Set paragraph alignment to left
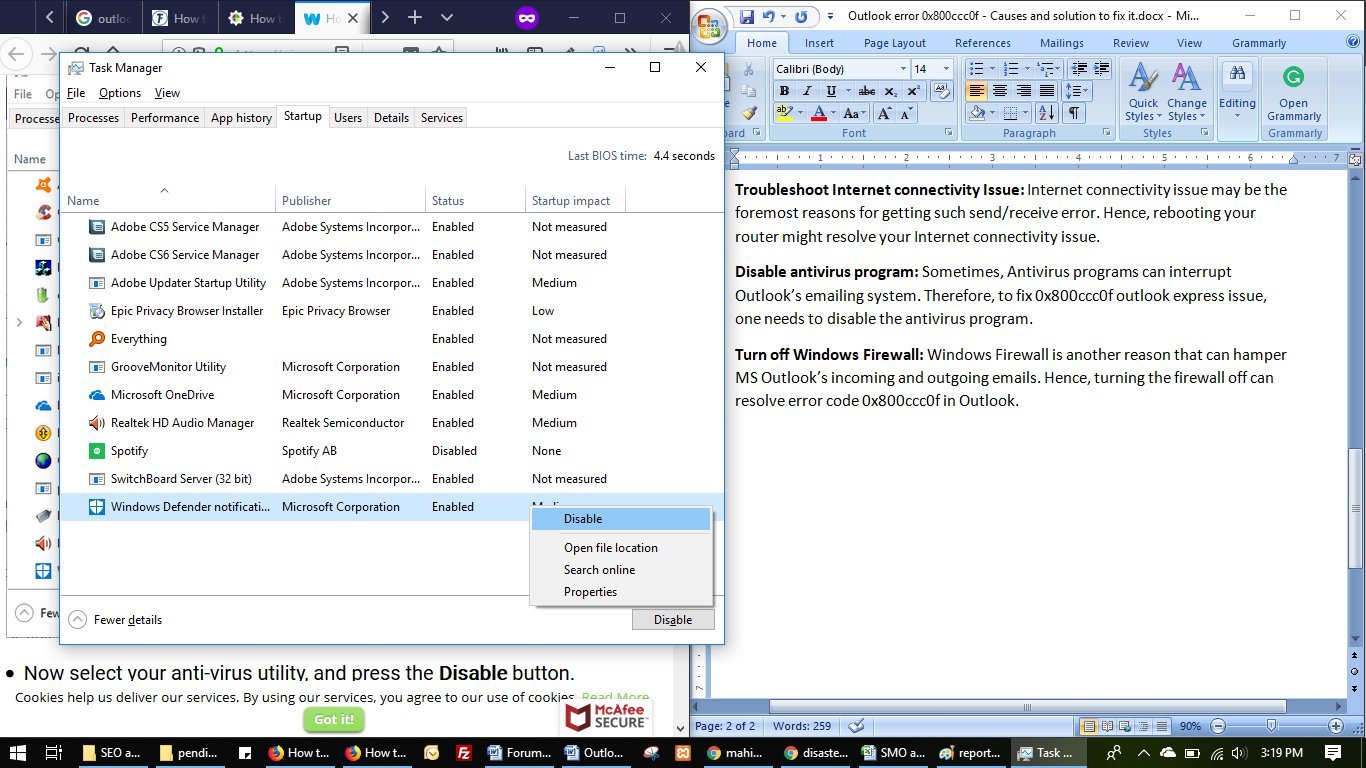The width and height of the screenshot is (1366, 768). pyautogui.click(x=976, y=91)
